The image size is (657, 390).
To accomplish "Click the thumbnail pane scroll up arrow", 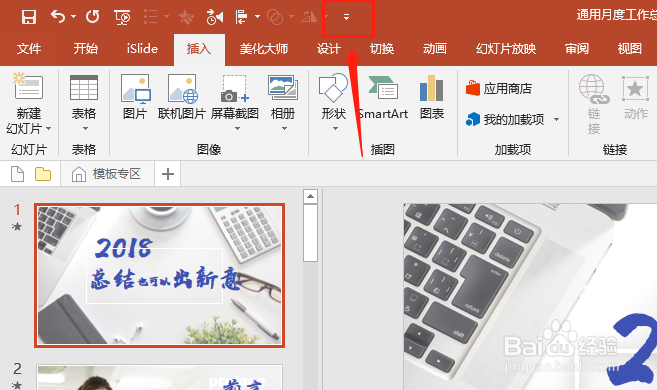I will pos(310,196).
